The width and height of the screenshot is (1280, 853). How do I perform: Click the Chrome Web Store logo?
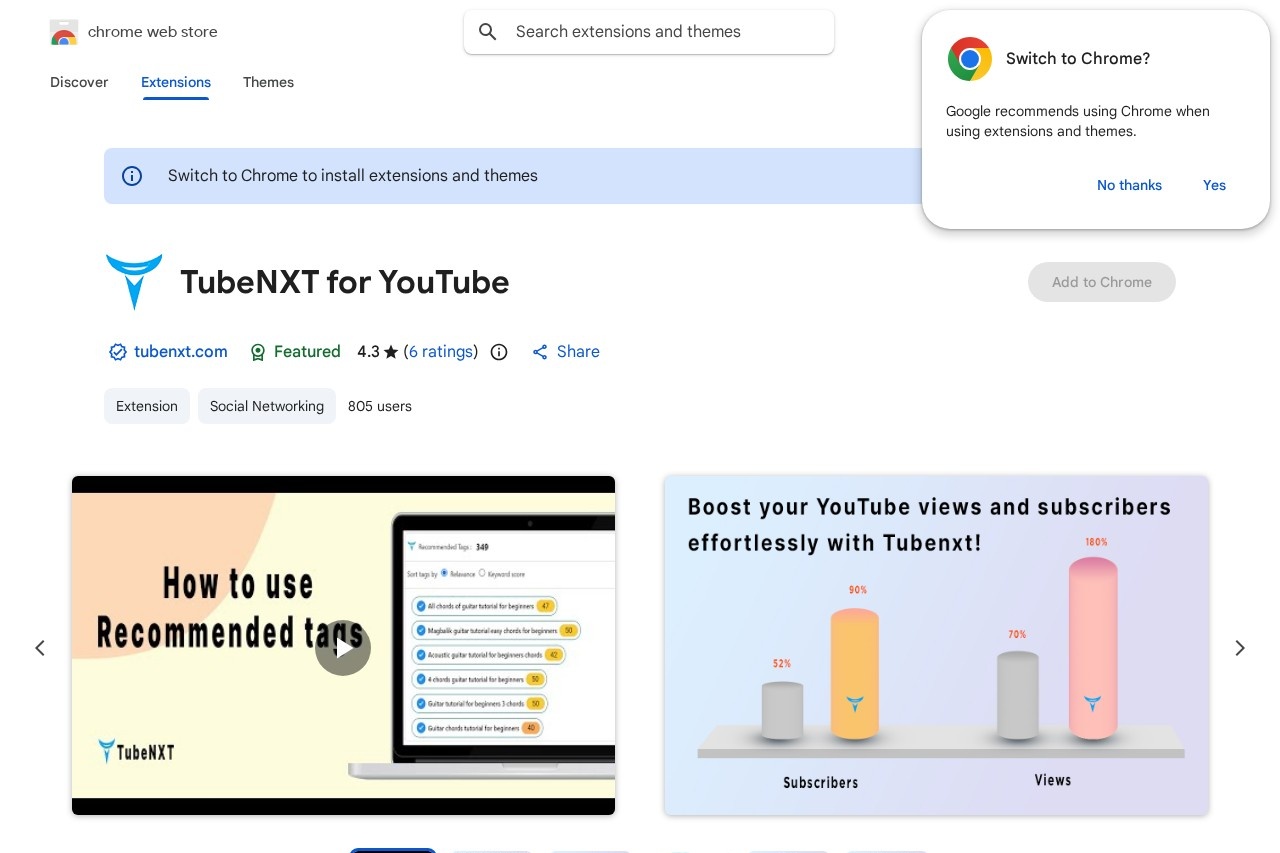[64, 33]
